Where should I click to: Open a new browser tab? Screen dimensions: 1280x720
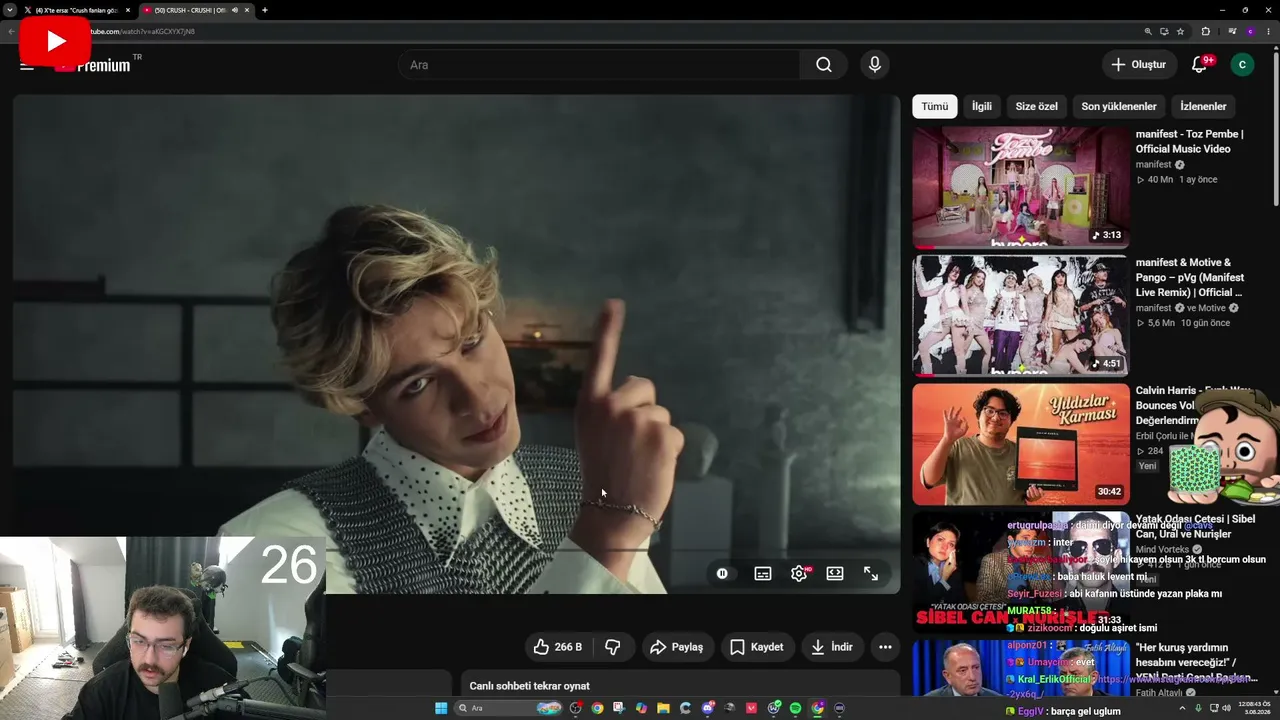pos(264,10)
